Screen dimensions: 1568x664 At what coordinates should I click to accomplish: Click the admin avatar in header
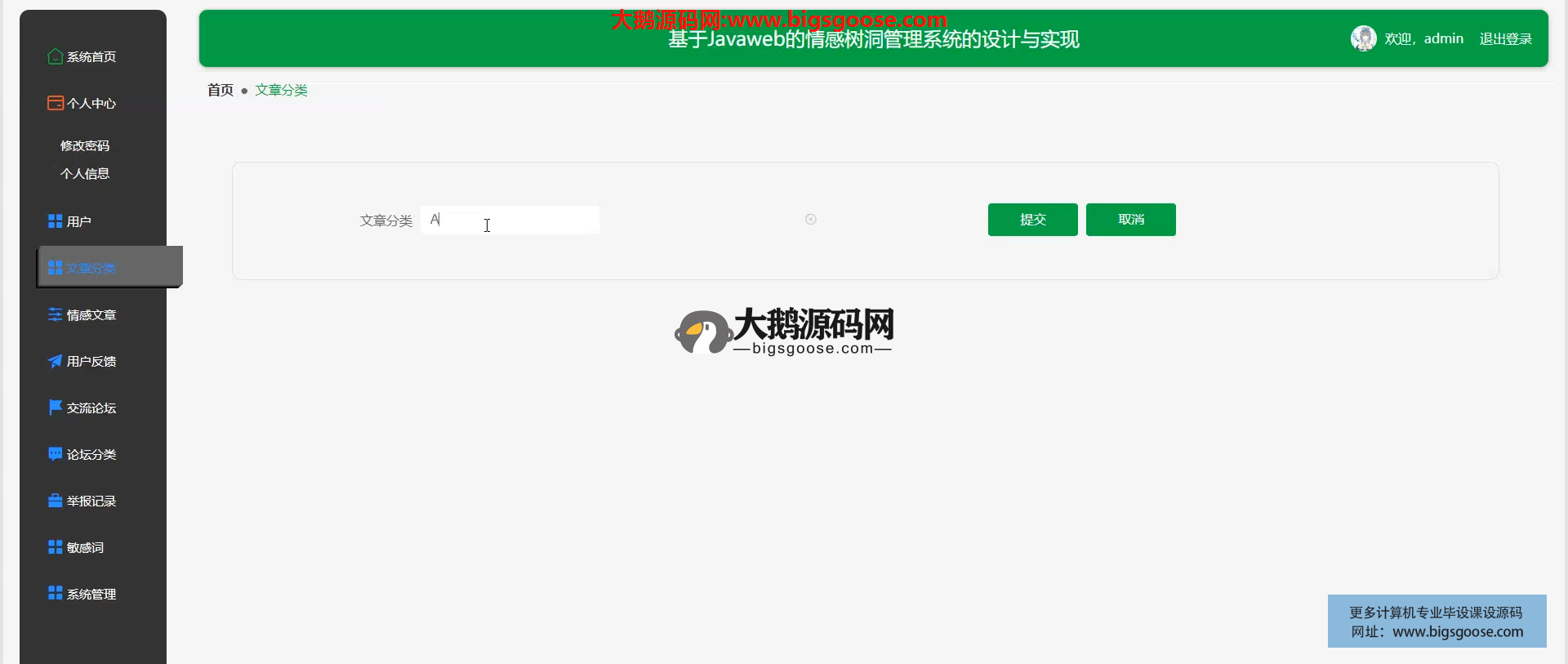click(x=1363, y=38)
